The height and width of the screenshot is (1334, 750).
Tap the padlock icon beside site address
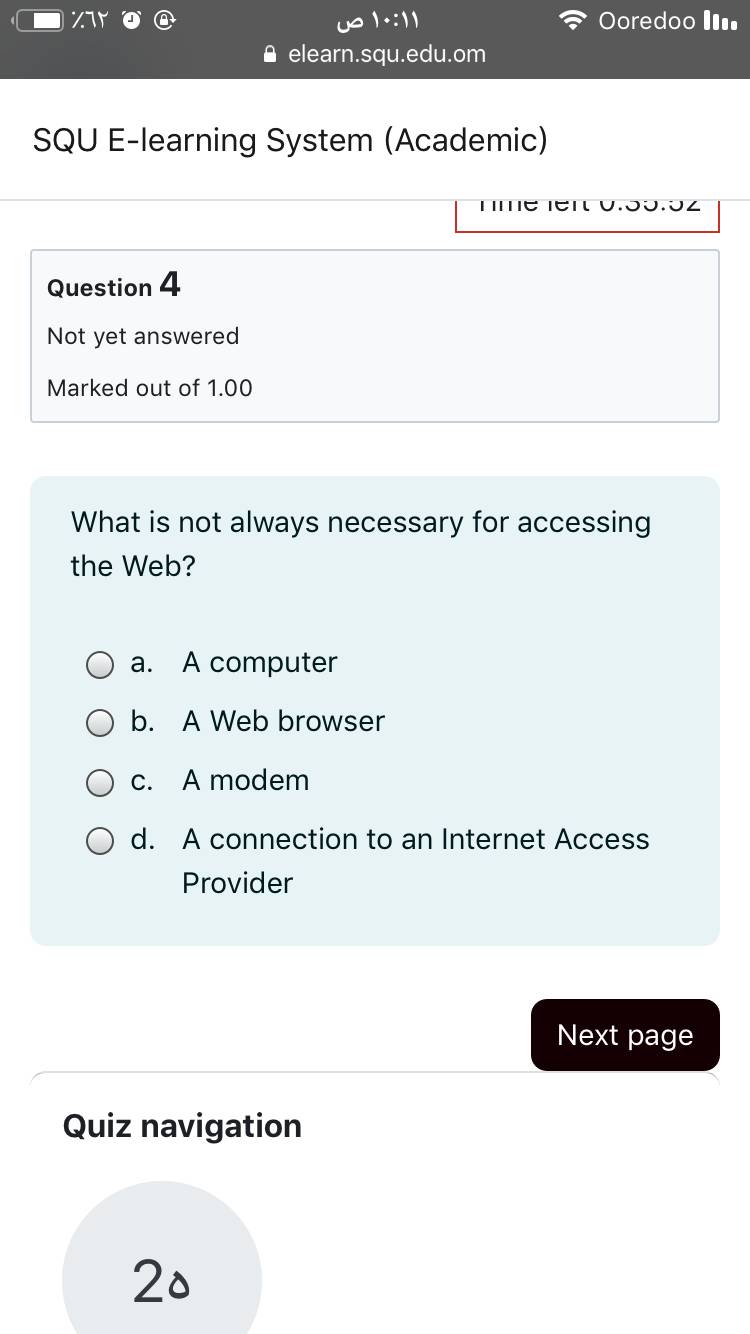[x=270, y=55]
